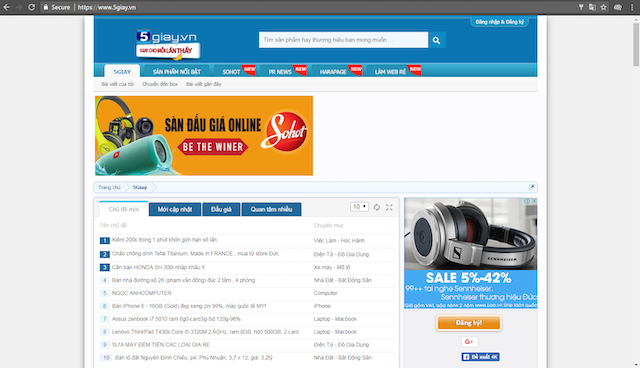Image resolution: width=640 pixels, height=368 pixels.
Task: Click the 5Giay breadcrumb
Action: click(140, 187)
